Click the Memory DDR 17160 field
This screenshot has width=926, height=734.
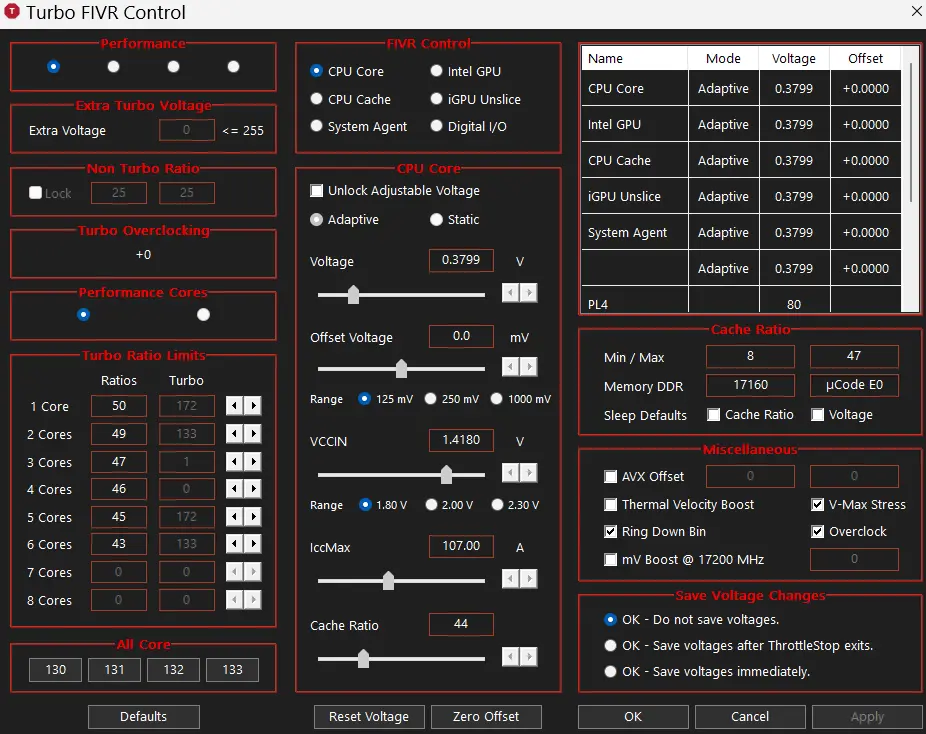[x=750, y=385]
